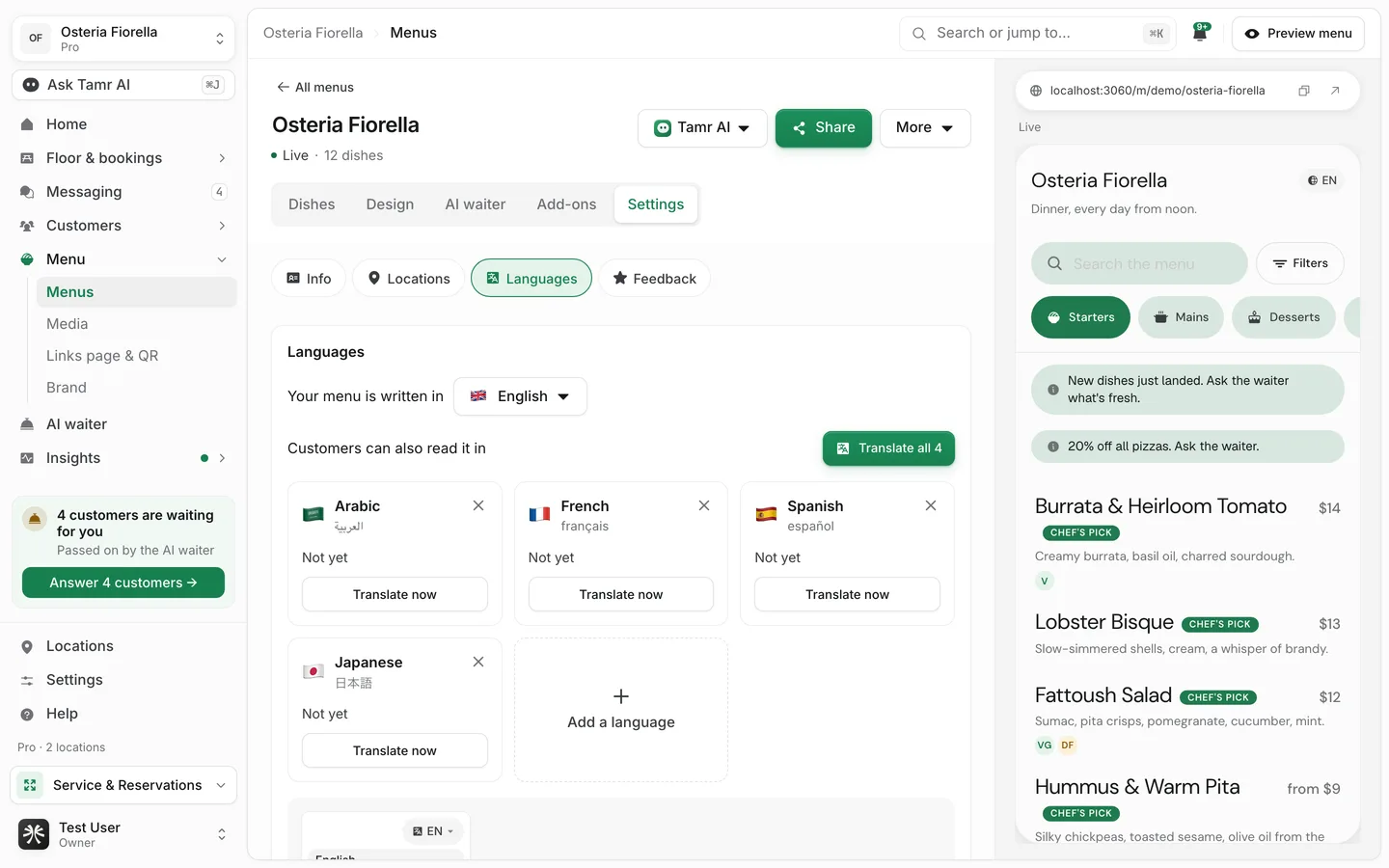Translate Arabic now

coord(395,594)
